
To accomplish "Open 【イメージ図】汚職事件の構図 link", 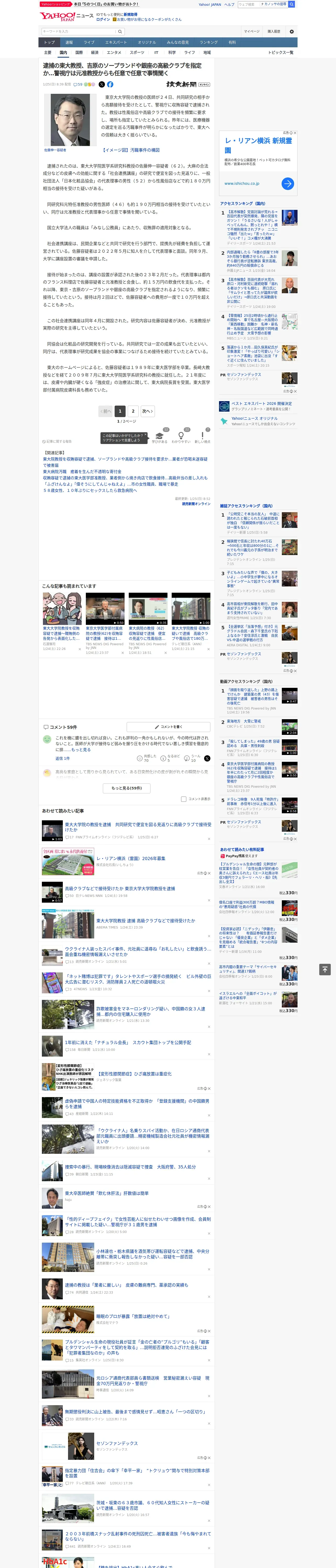I will point(131,150).
